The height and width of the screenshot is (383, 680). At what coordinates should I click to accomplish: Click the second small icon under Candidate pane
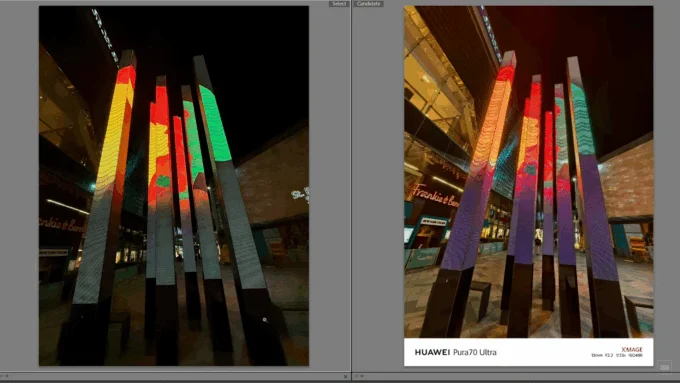tap(362, 376)
